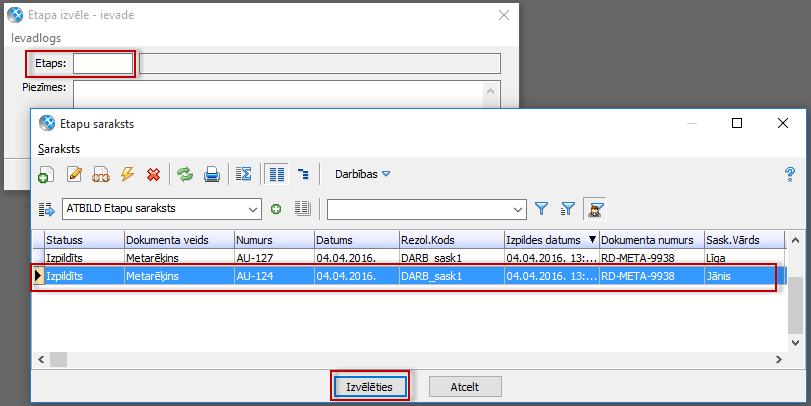Click the list with blue arrow view icon

click(47, 209)
